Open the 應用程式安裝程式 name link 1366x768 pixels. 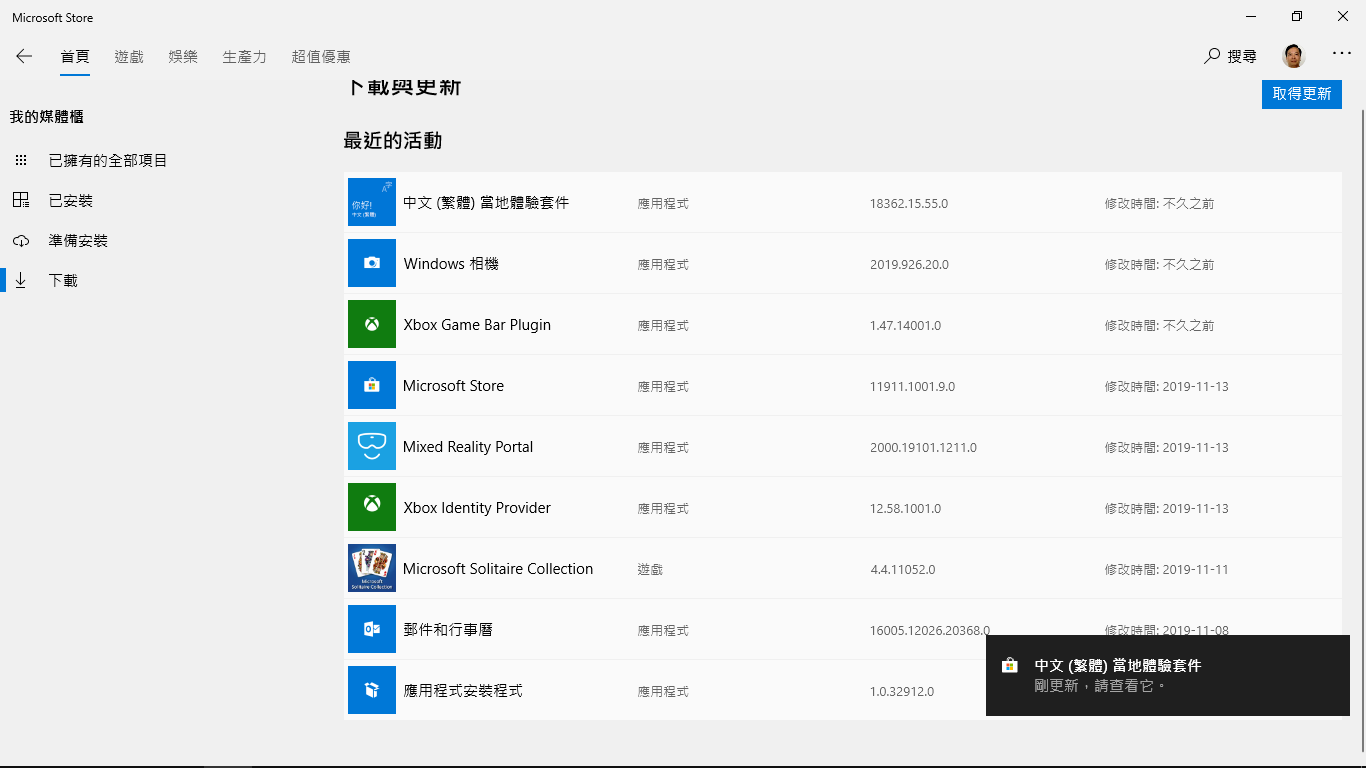(463, 690)
